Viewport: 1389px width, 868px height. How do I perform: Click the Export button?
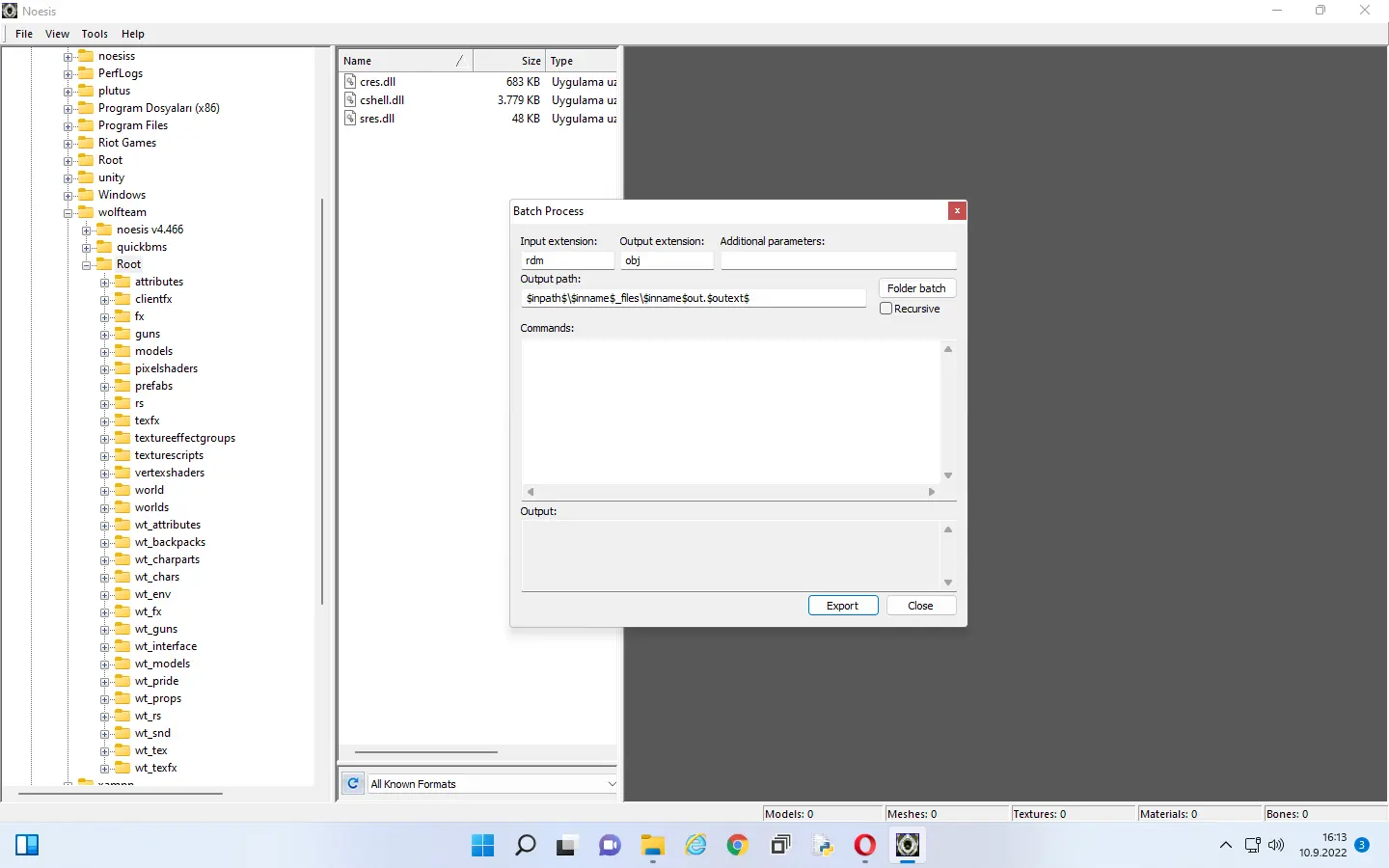pos(842,605)
